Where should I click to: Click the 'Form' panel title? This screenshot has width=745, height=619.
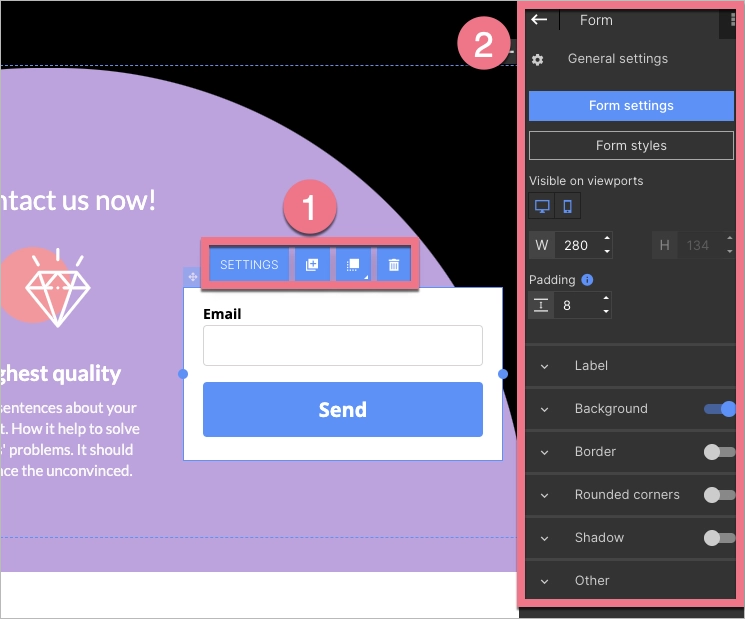(x=596, y=20)
